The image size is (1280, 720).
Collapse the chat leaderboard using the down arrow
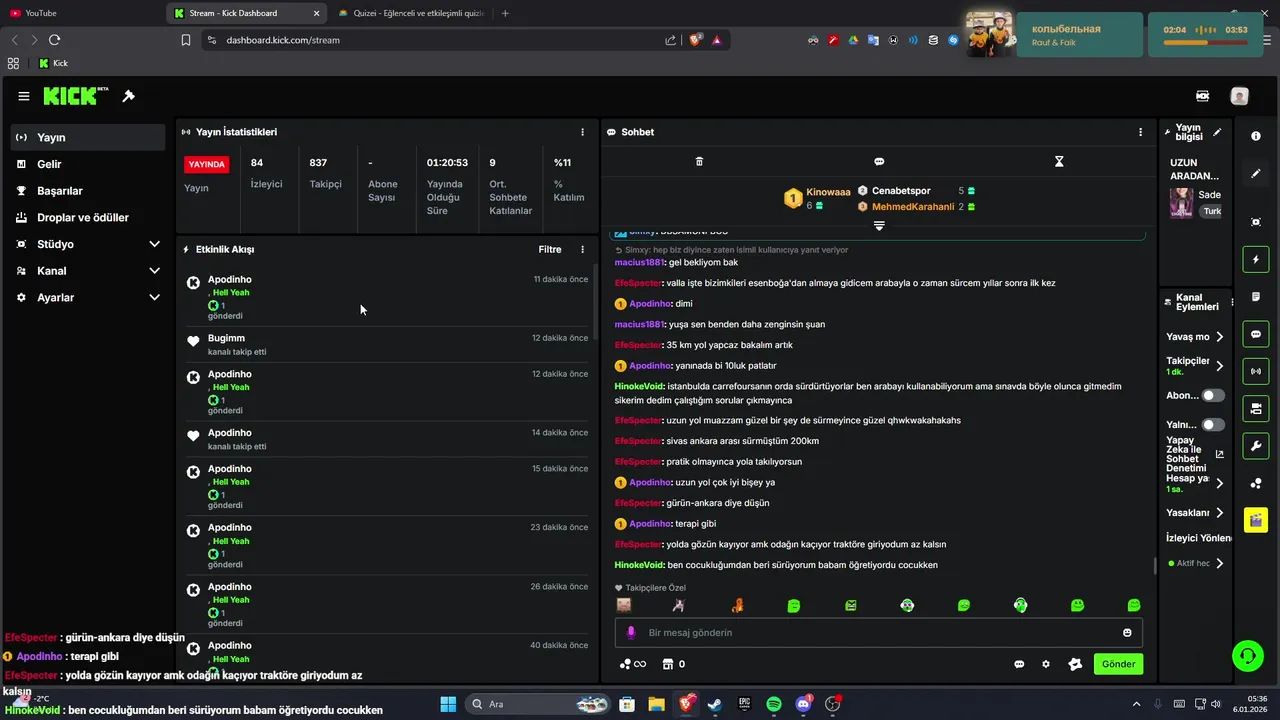tap(879, 226)
